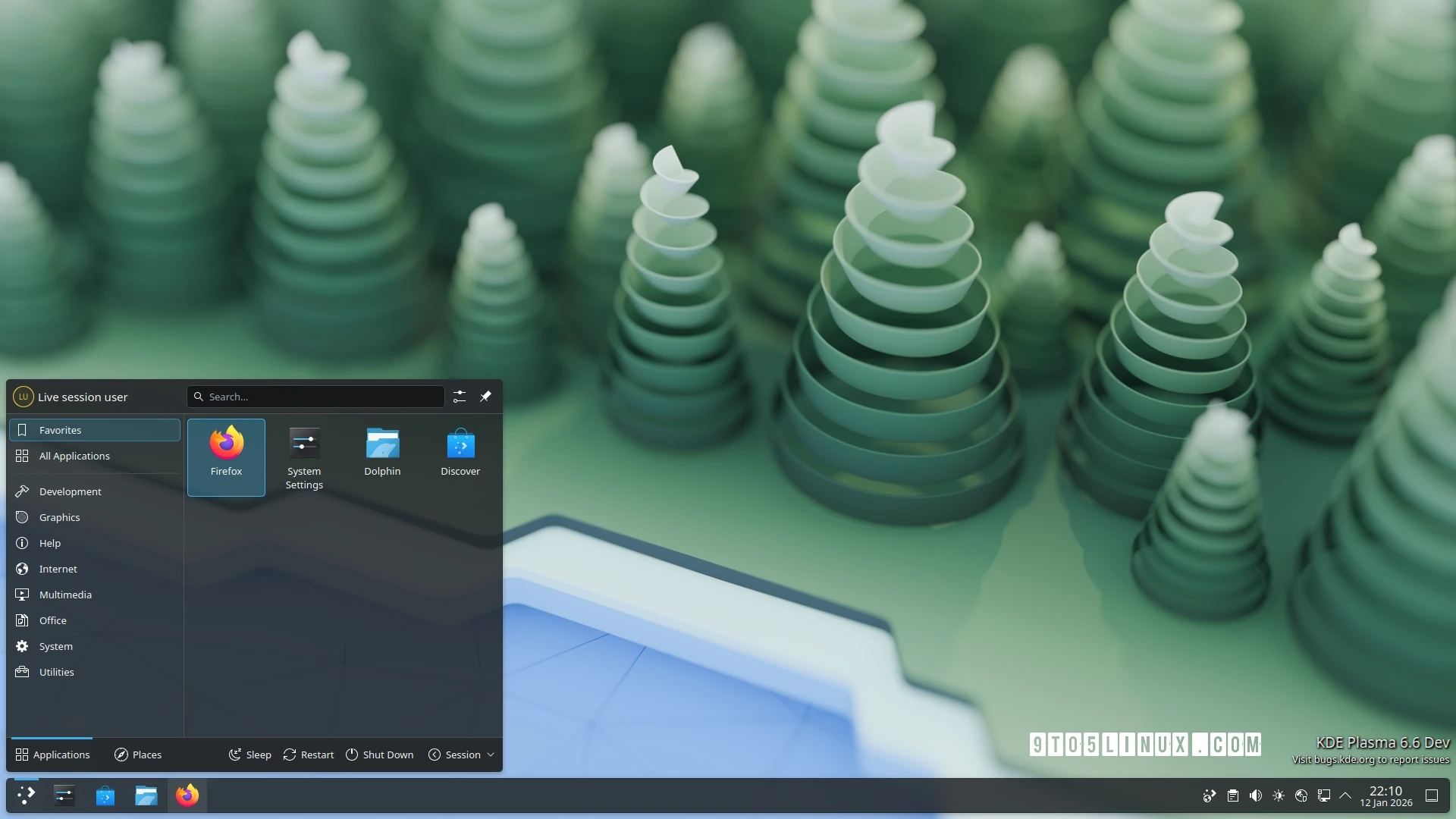Switch to the Places tab
Viewport: 1456px width, 819px height.
138,755
